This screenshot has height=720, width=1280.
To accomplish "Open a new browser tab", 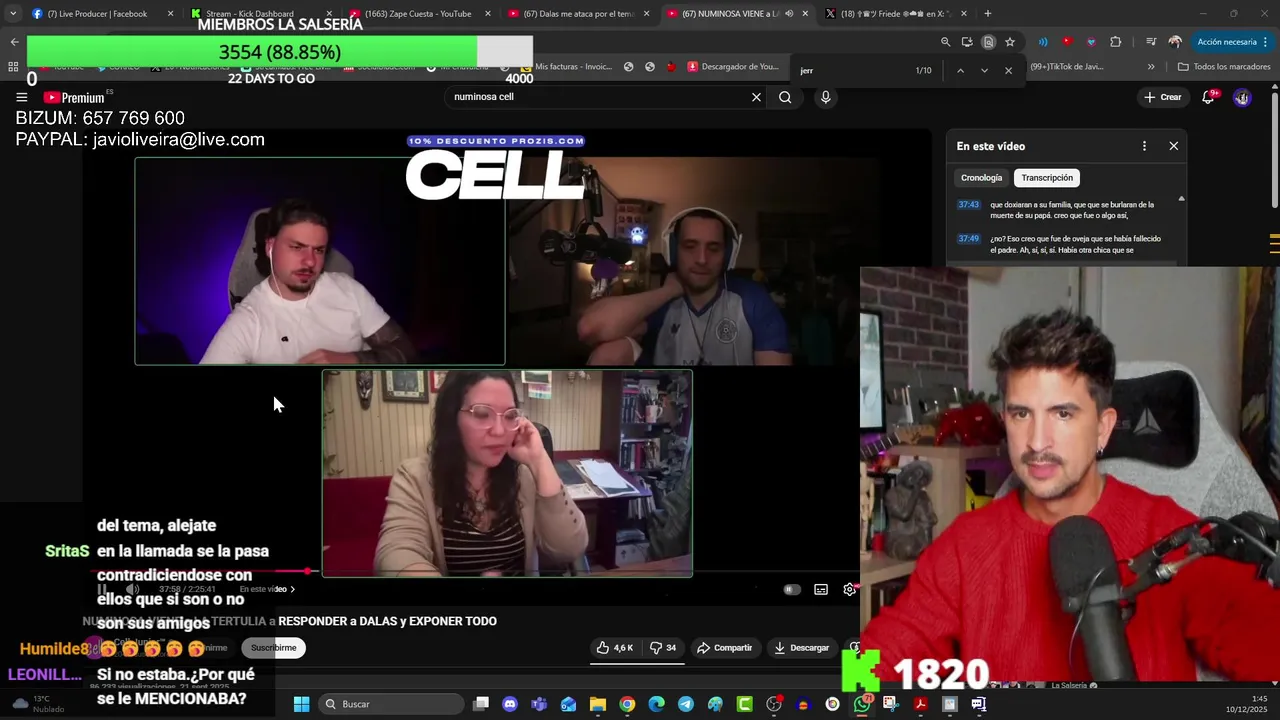I will (x=988, y=14).
